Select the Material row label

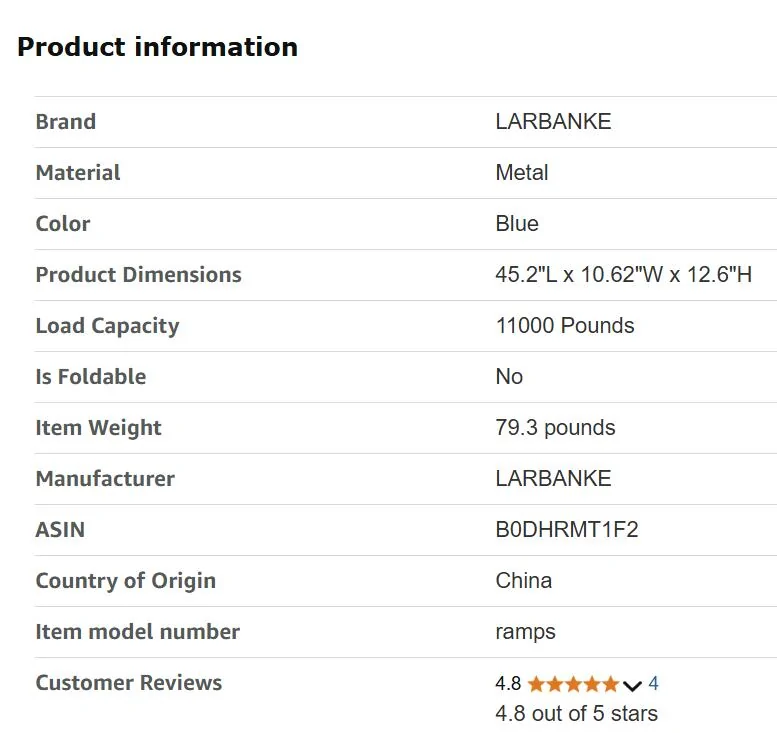point(78,173)
